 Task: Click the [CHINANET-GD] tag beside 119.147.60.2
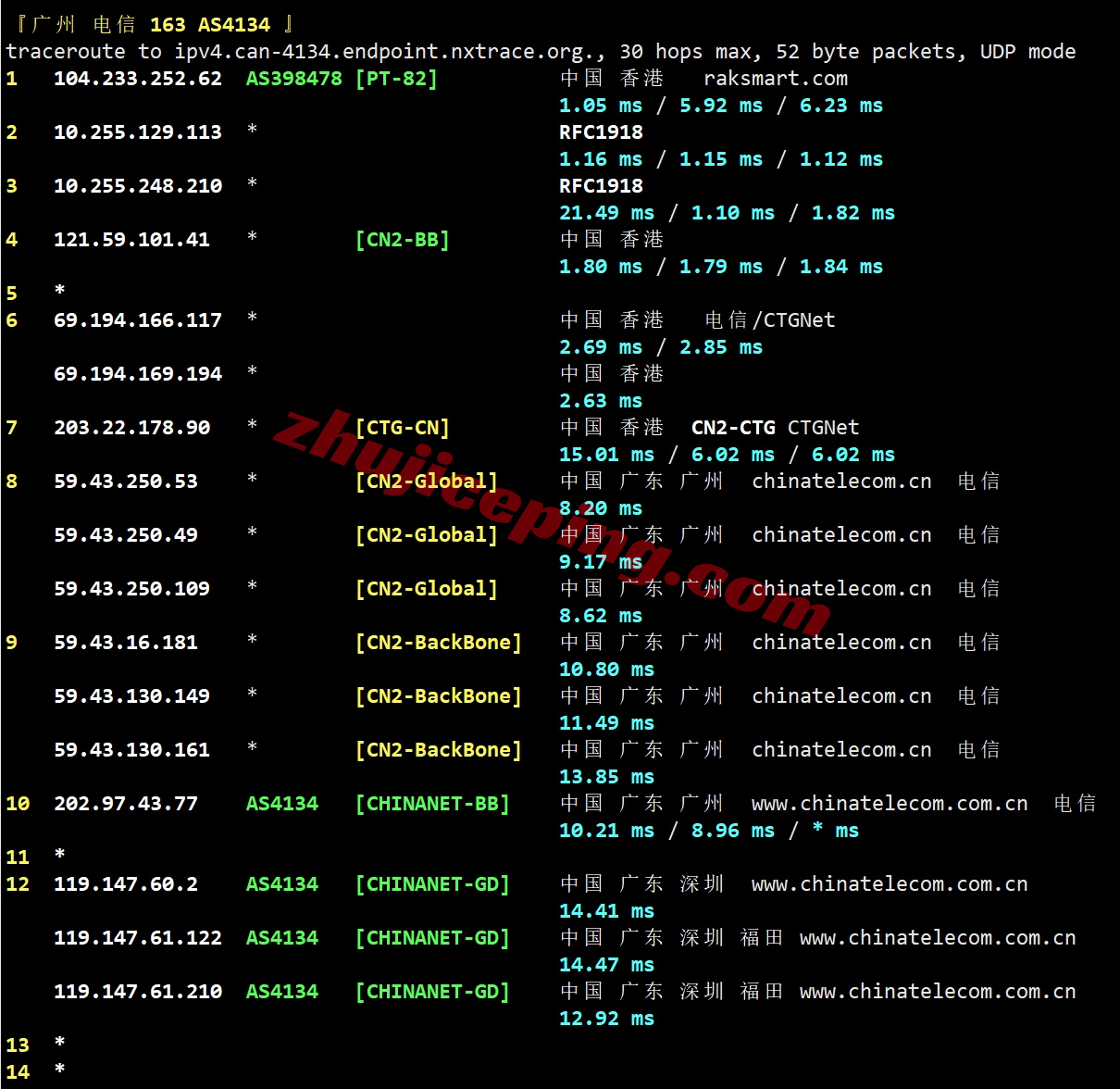tap(432, 884)
